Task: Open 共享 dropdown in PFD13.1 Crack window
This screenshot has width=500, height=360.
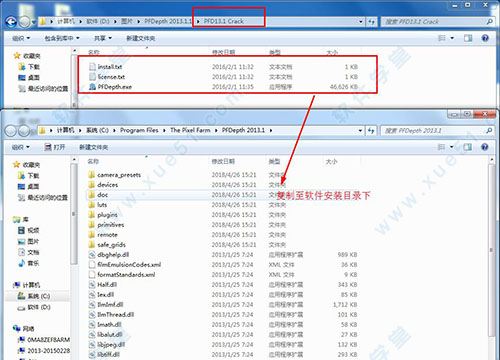Action: 103,38
